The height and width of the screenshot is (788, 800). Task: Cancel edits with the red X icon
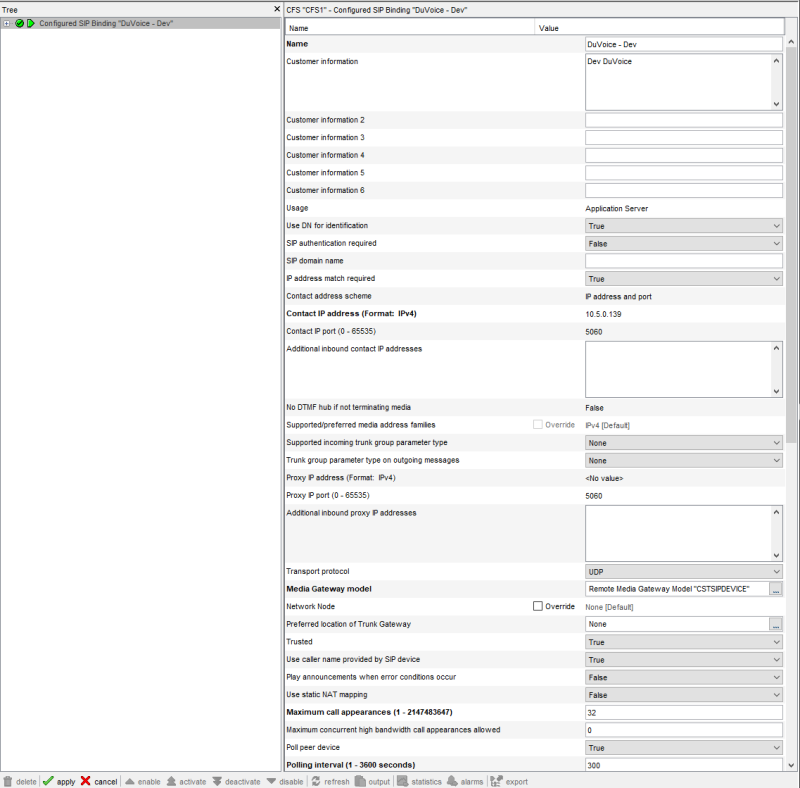[85, 781]
